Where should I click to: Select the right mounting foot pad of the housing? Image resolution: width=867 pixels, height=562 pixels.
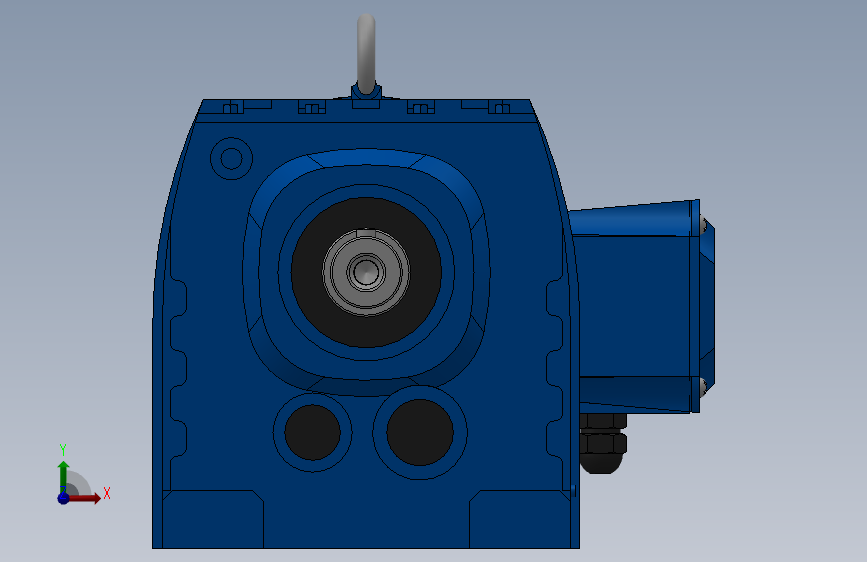(519, 519)
